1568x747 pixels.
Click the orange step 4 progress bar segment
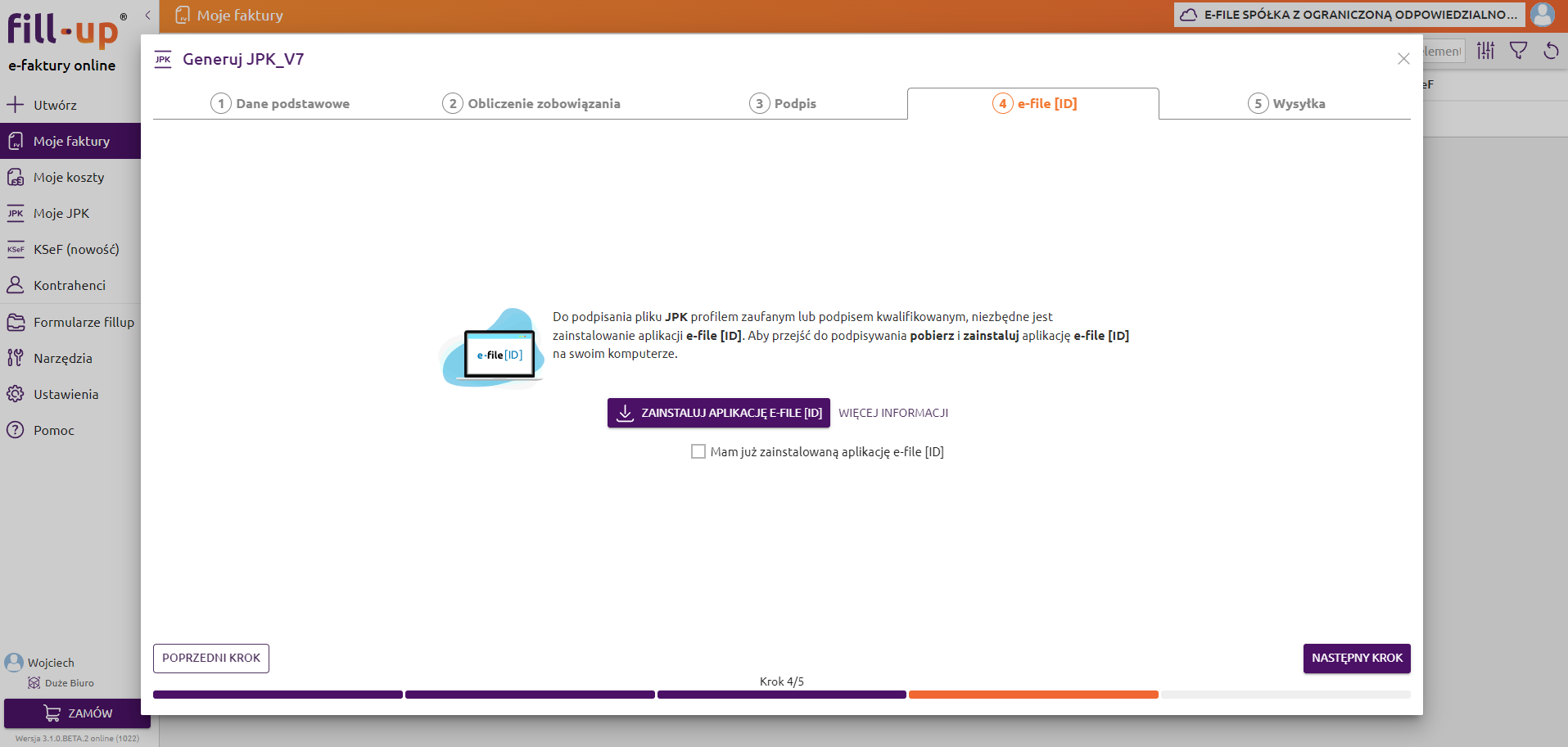[1033, 695]
